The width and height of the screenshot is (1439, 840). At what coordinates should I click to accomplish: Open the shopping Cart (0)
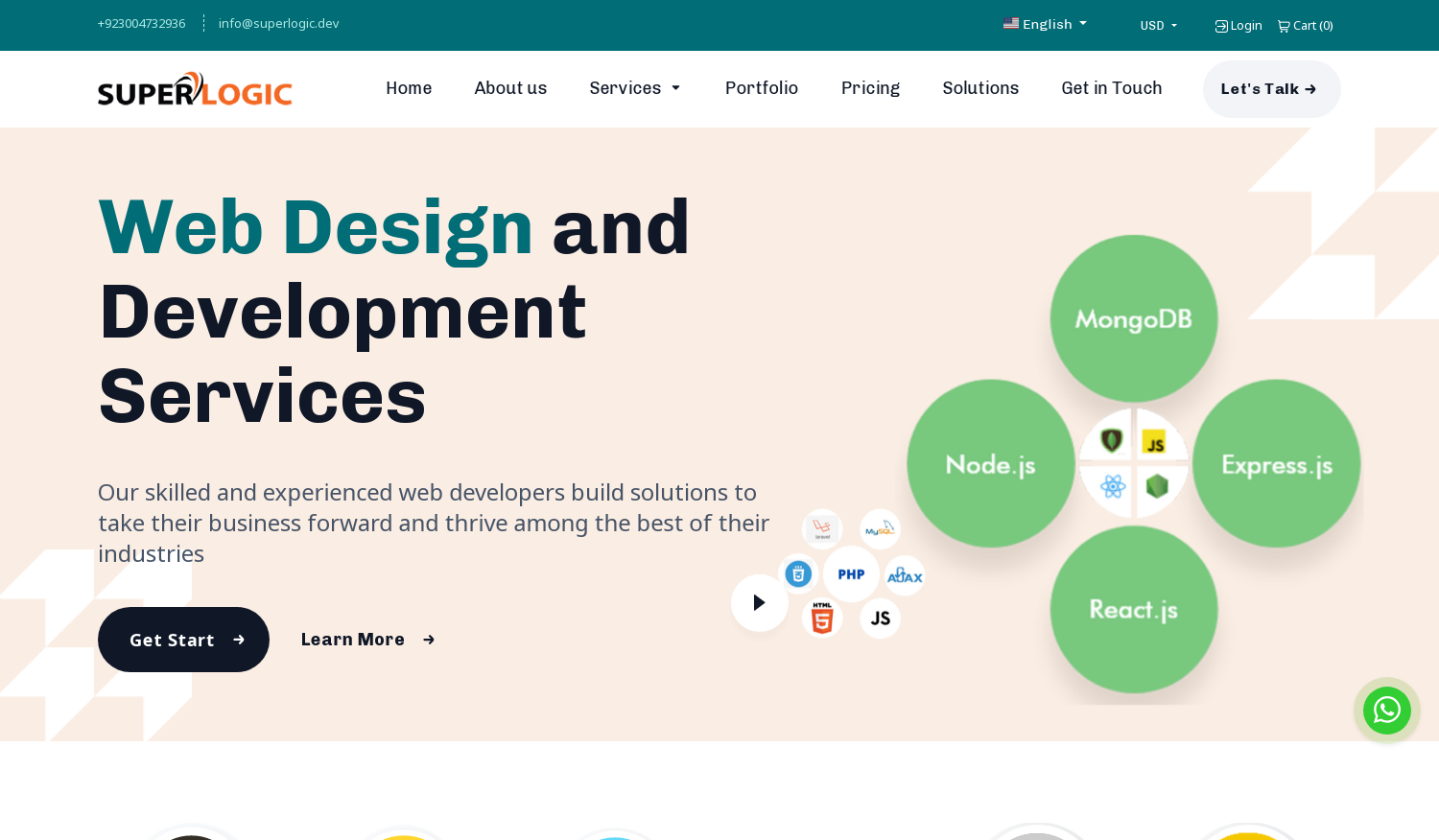[1306, 26]
